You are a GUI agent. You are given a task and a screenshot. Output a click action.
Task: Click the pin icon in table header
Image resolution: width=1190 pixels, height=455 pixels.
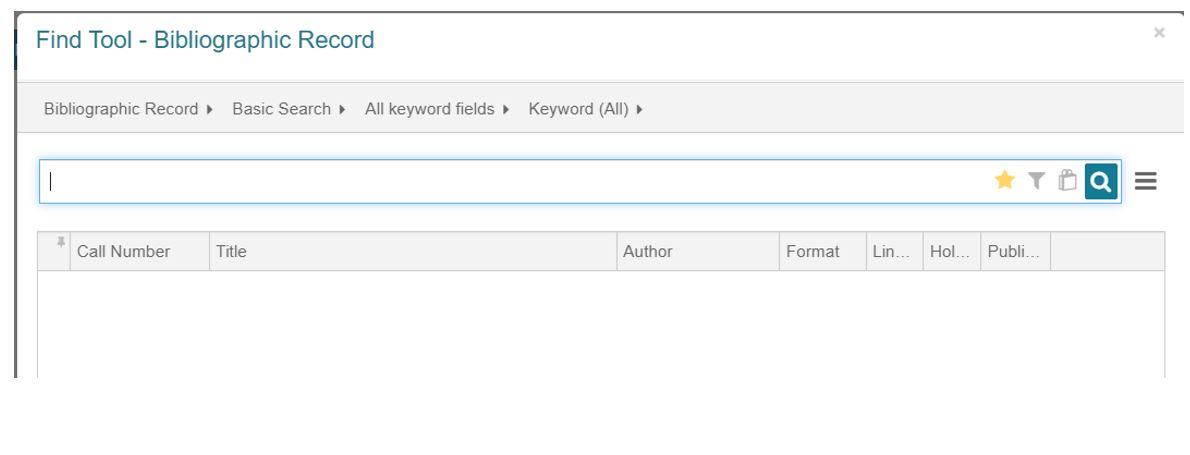[x=61, y=242]
